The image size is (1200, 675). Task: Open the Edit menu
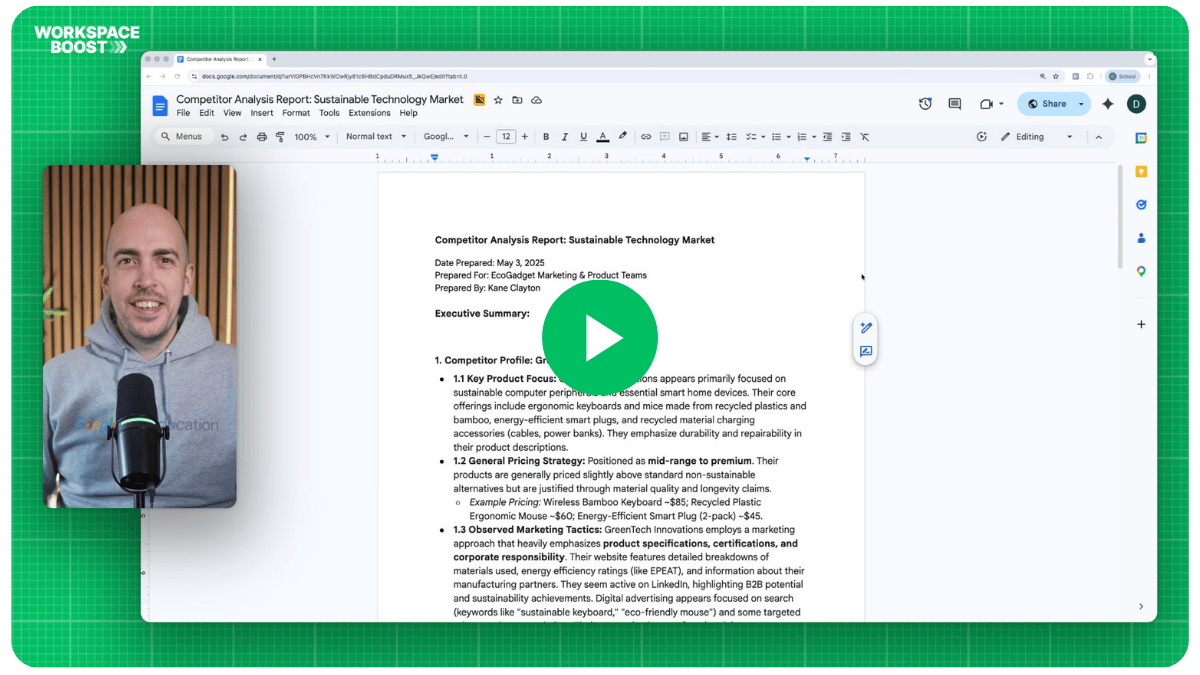click(x=206, y=113)
